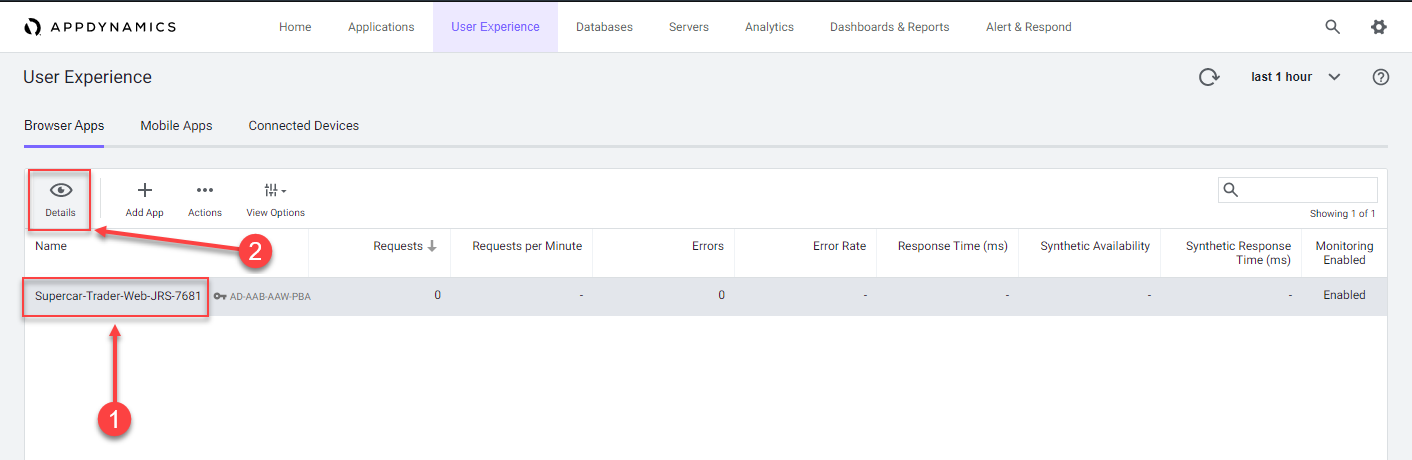Open the Databases menu

coord(604,27)
